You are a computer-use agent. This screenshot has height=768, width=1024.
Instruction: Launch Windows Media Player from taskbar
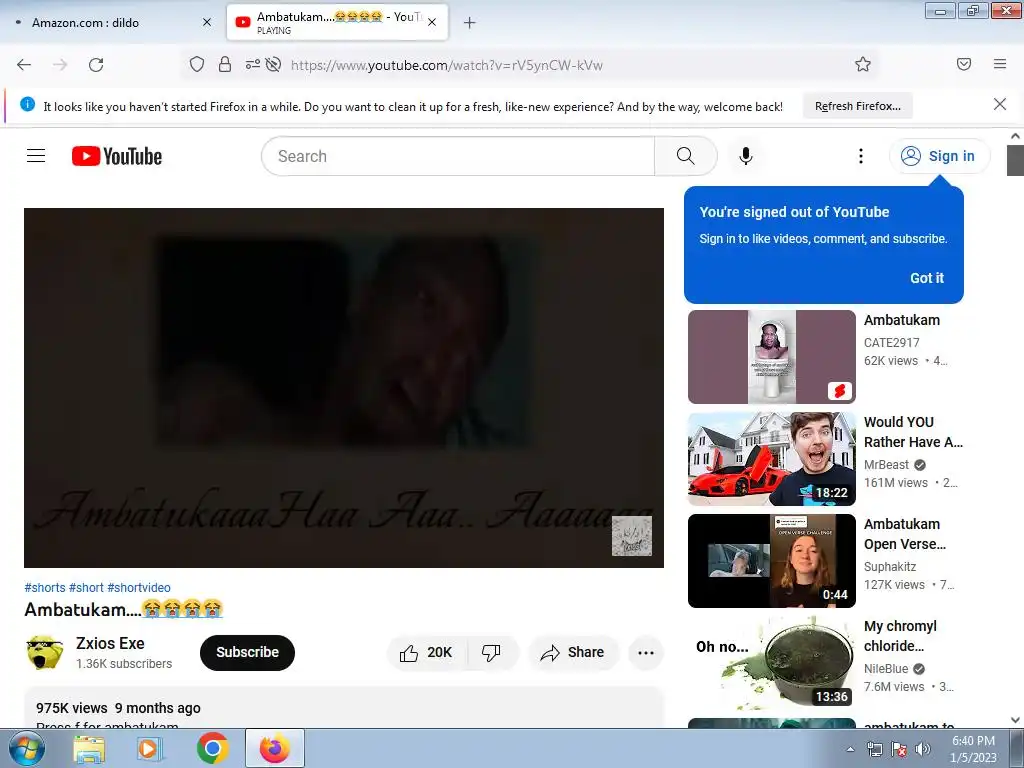click(148, 748)
